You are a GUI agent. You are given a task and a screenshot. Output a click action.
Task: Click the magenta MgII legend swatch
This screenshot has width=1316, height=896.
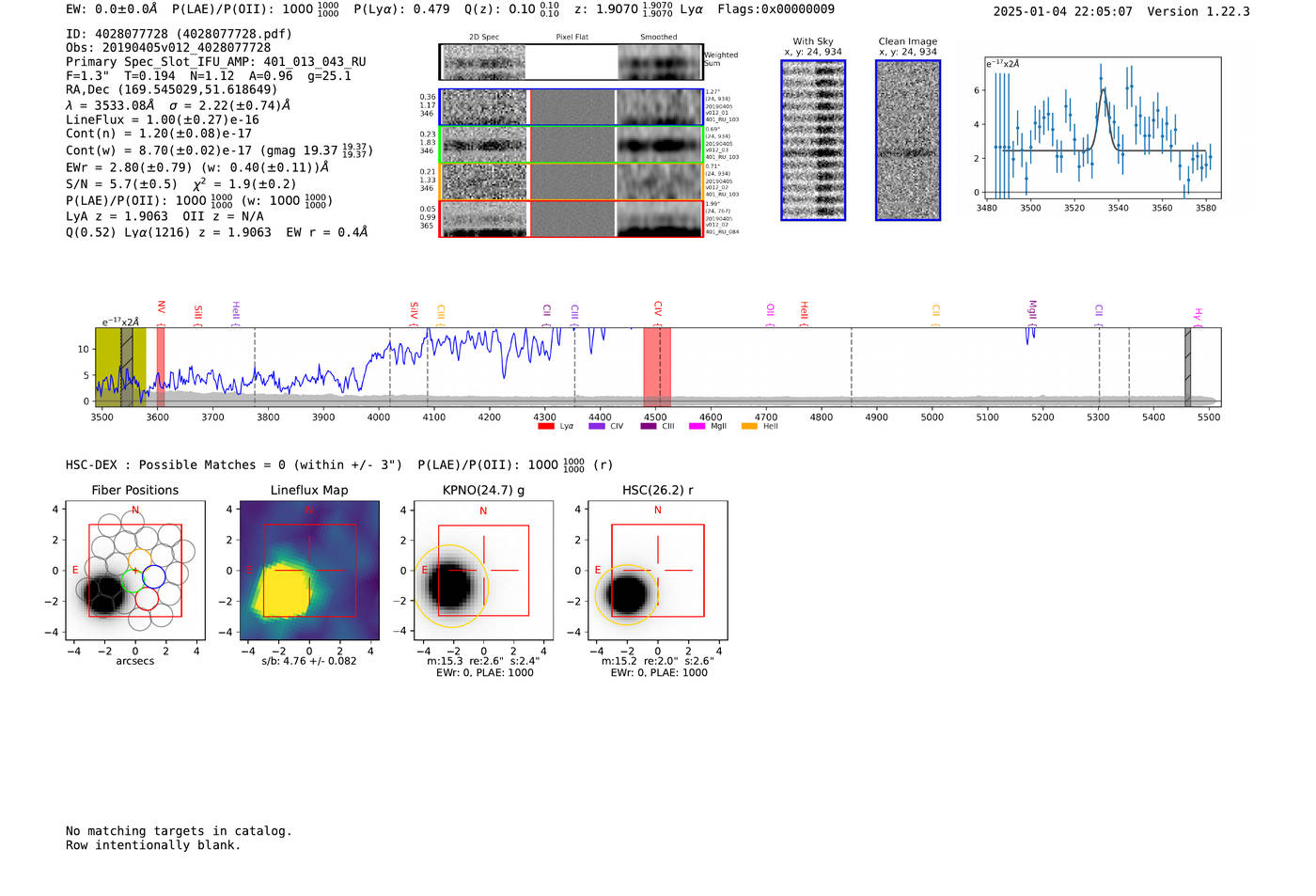697,427
